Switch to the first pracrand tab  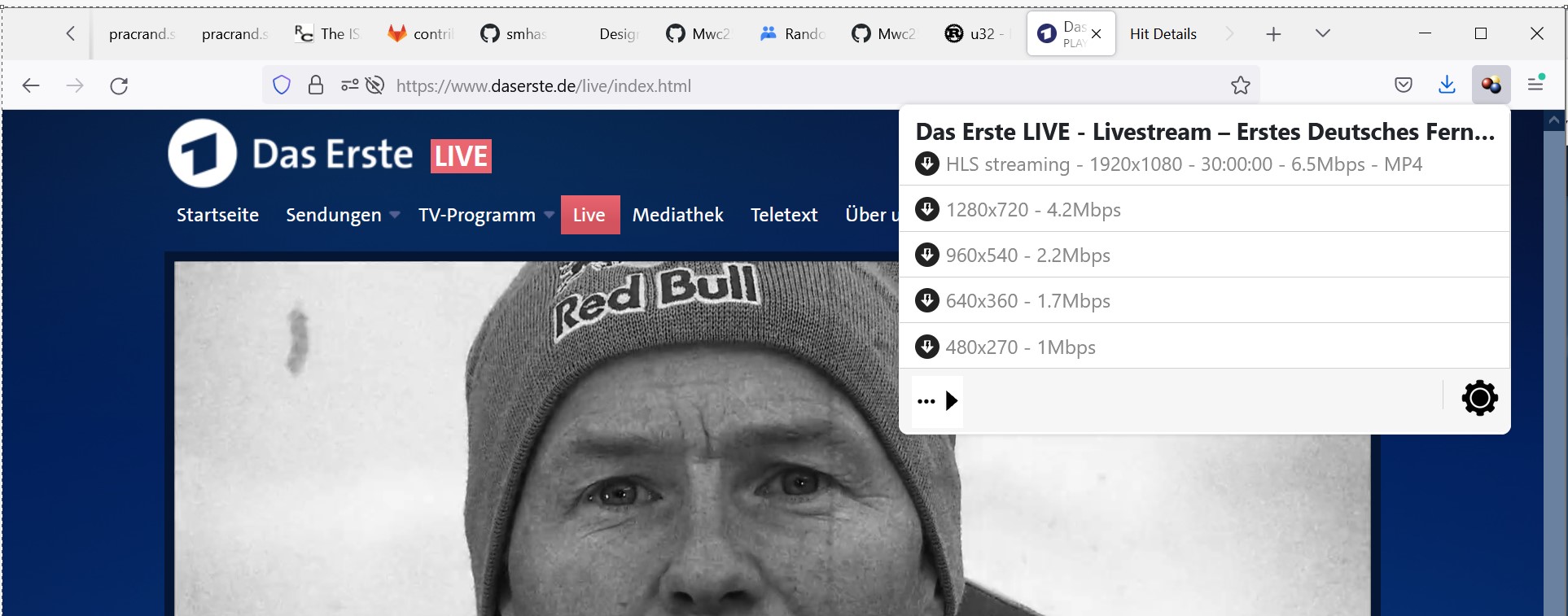pyautogui.click(x=142, y=34)
